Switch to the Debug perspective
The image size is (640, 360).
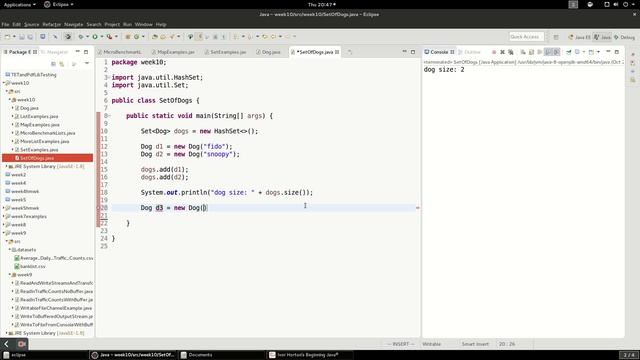(624, 37)
